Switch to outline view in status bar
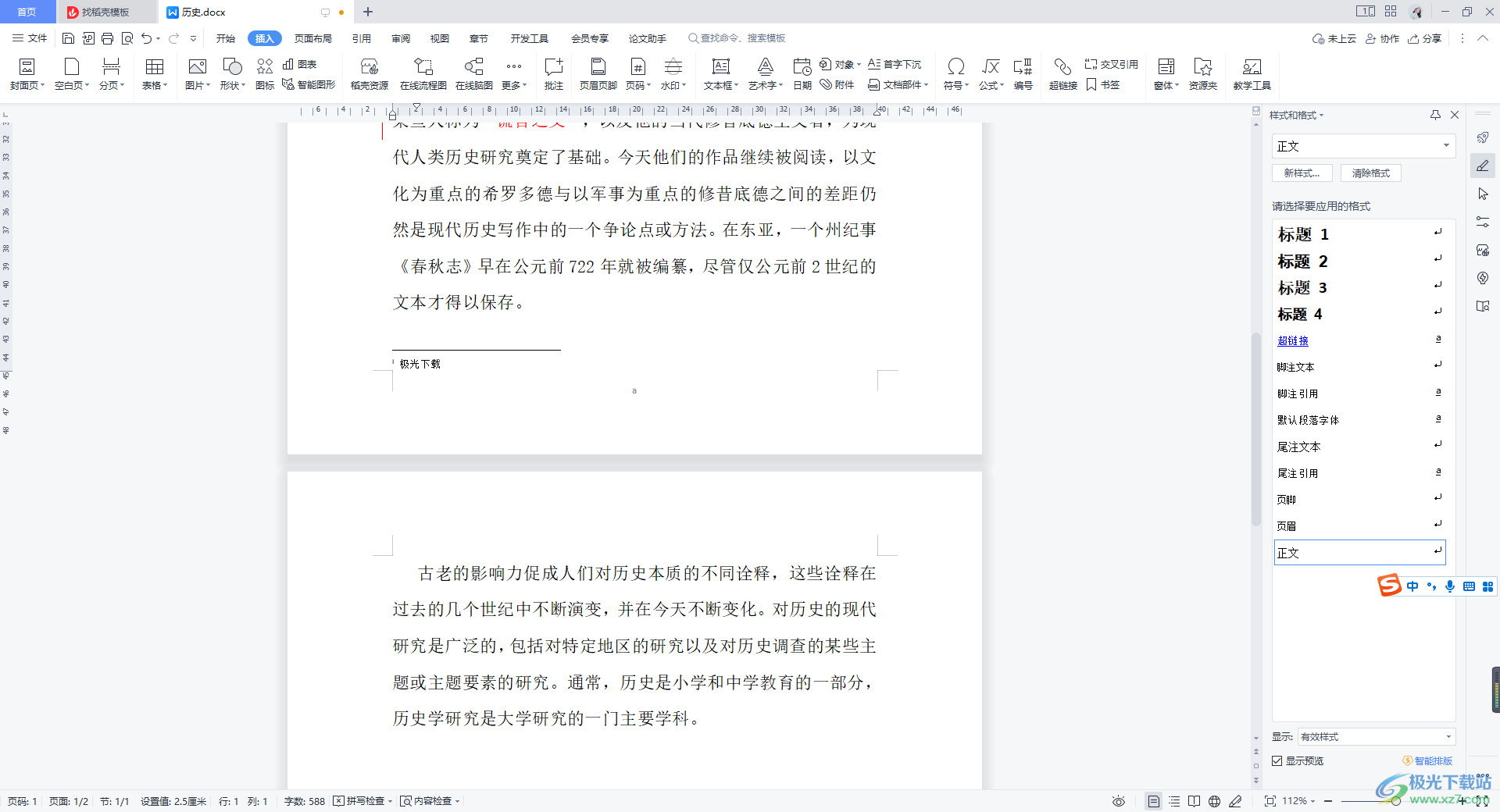Screen dimensions: 1500x812 pos(1174,801)
